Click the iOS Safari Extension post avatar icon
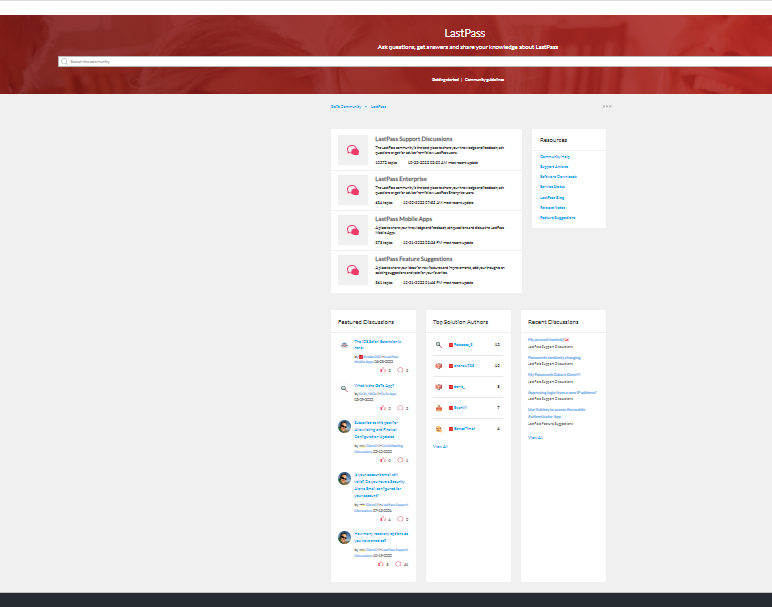772x607 pixels. 344,345
